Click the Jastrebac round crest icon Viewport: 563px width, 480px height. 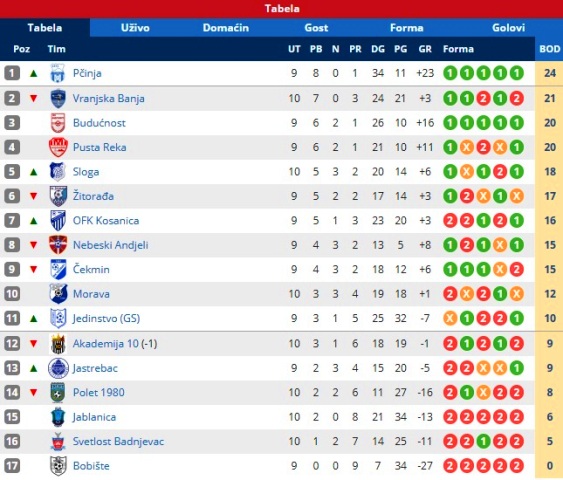click(58, 368)
